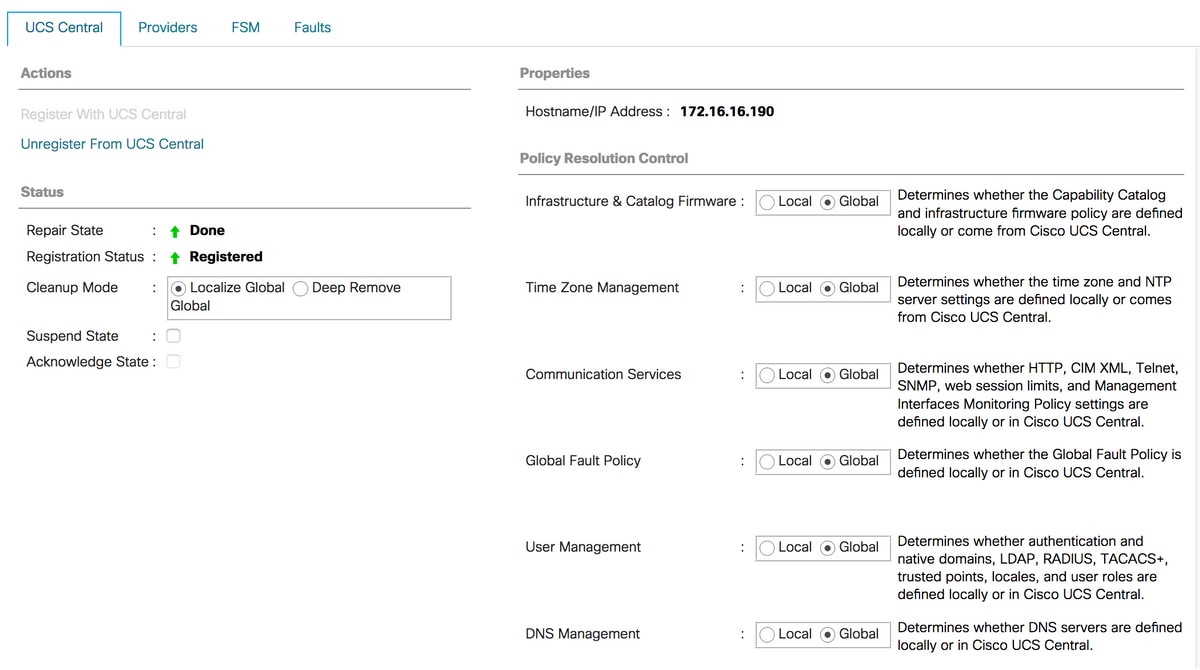
Task: Click the Registered status text
Action: pyautogui.click(x=226, y=257)
